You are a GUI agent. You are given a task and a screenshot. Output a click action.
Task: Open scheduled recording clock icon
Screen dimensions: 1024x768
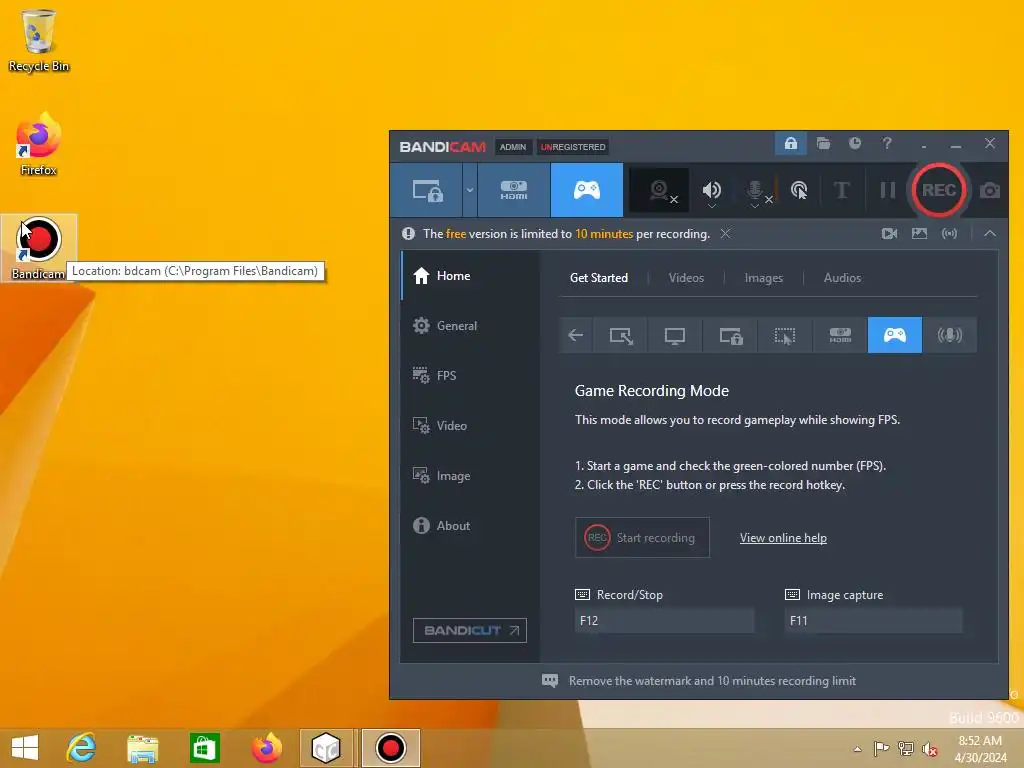855,144
